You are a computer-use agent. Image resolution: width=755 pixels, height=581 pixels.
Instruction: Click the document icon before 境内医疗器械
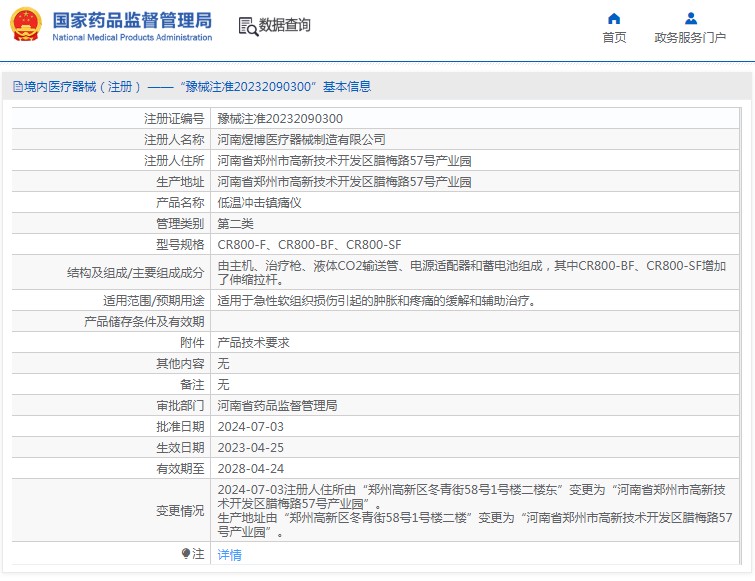point(17,87)
